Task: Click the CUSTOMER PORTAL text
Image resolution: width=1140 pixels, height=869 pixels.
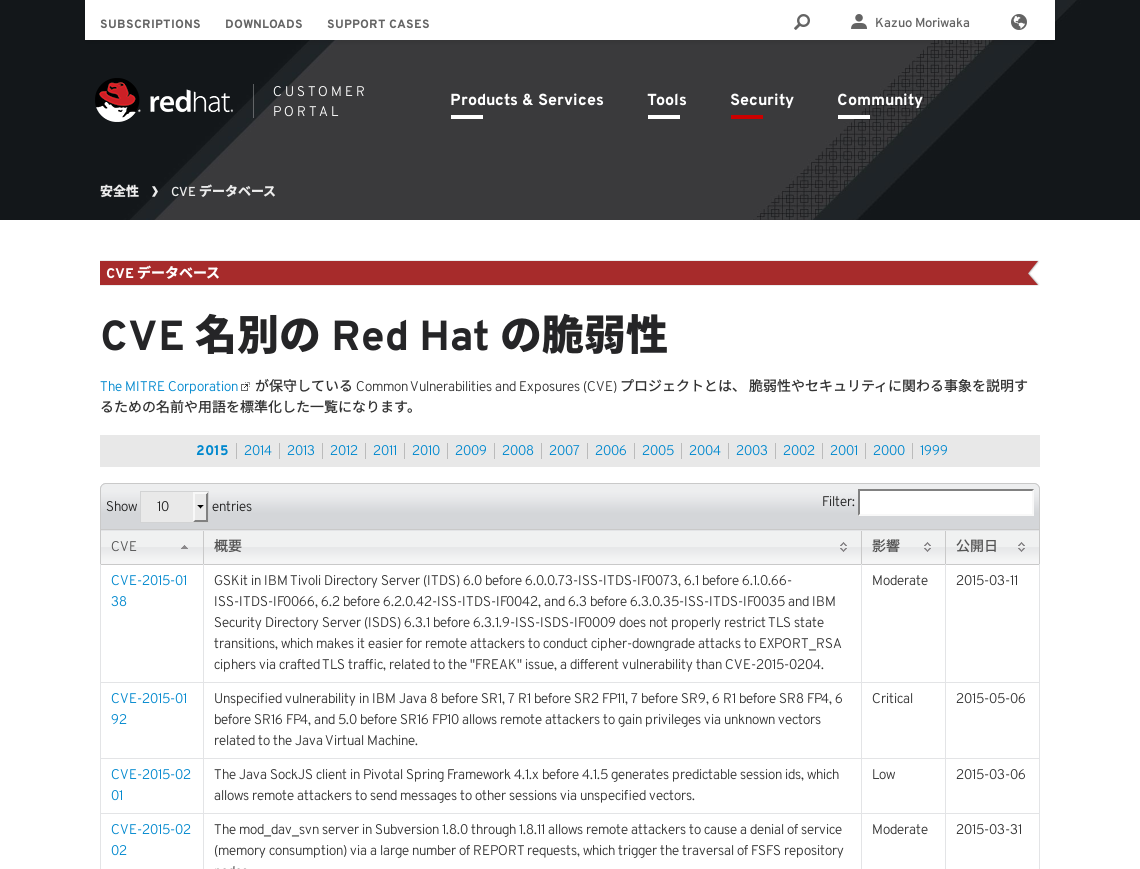Action: point(319,101)
